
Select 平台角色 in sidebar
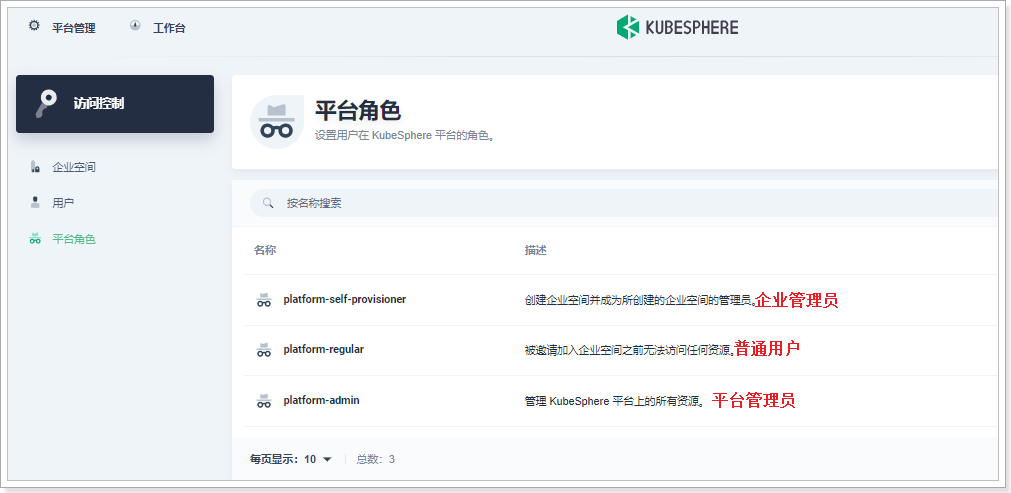pos(74,239)
